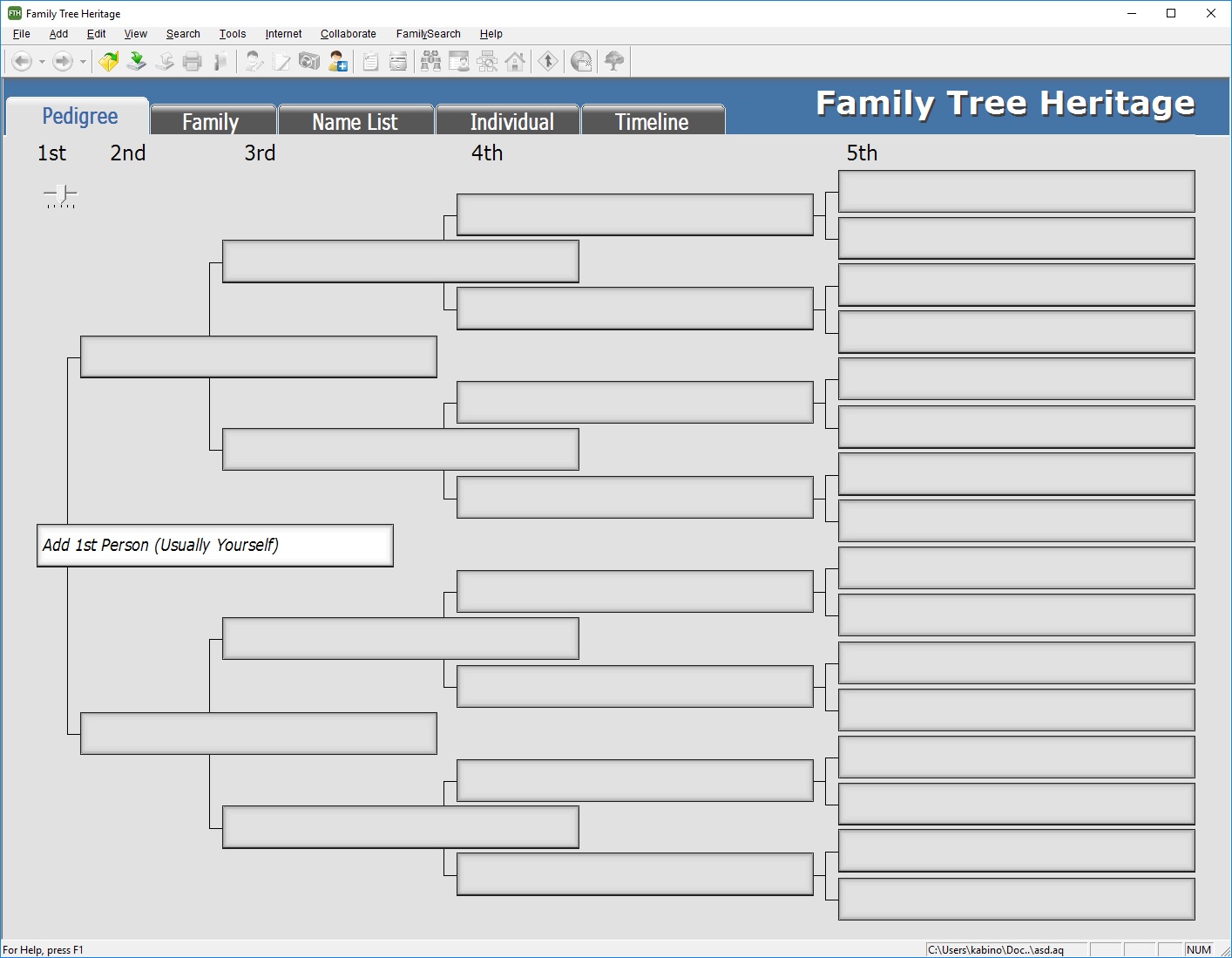
Task: Click the clipboard checklist icon
Action: click(370, 61)
